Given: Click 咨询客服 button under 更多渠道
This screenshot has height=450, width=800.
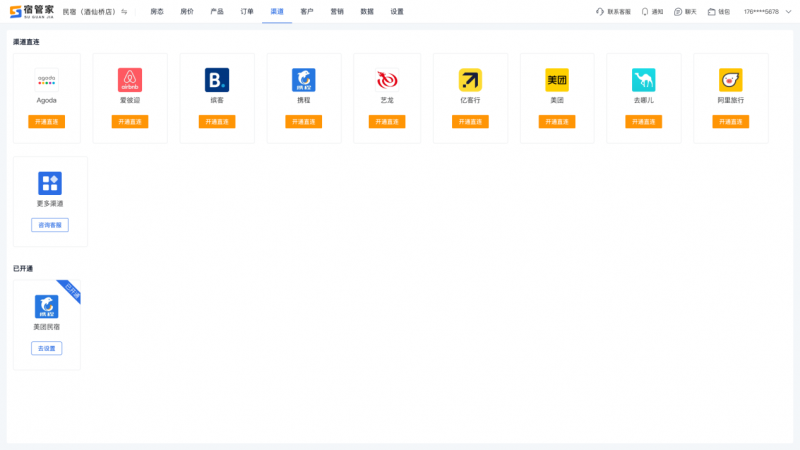Looking at the screenshot, I should 50,225.
